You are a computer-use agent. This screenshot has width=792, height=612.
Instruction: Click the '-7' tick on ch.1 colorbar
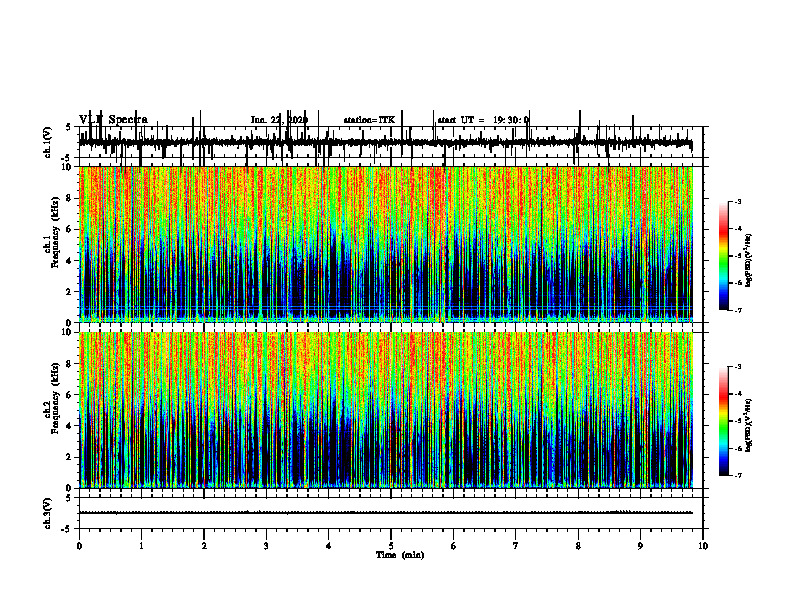[x=737, y=310]
